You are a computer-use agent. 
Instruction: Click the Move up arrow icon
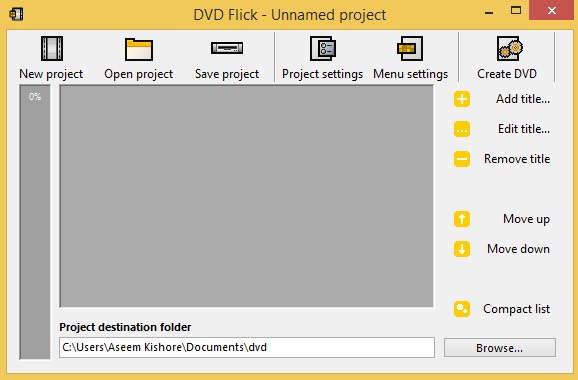(x=462, y=219)
